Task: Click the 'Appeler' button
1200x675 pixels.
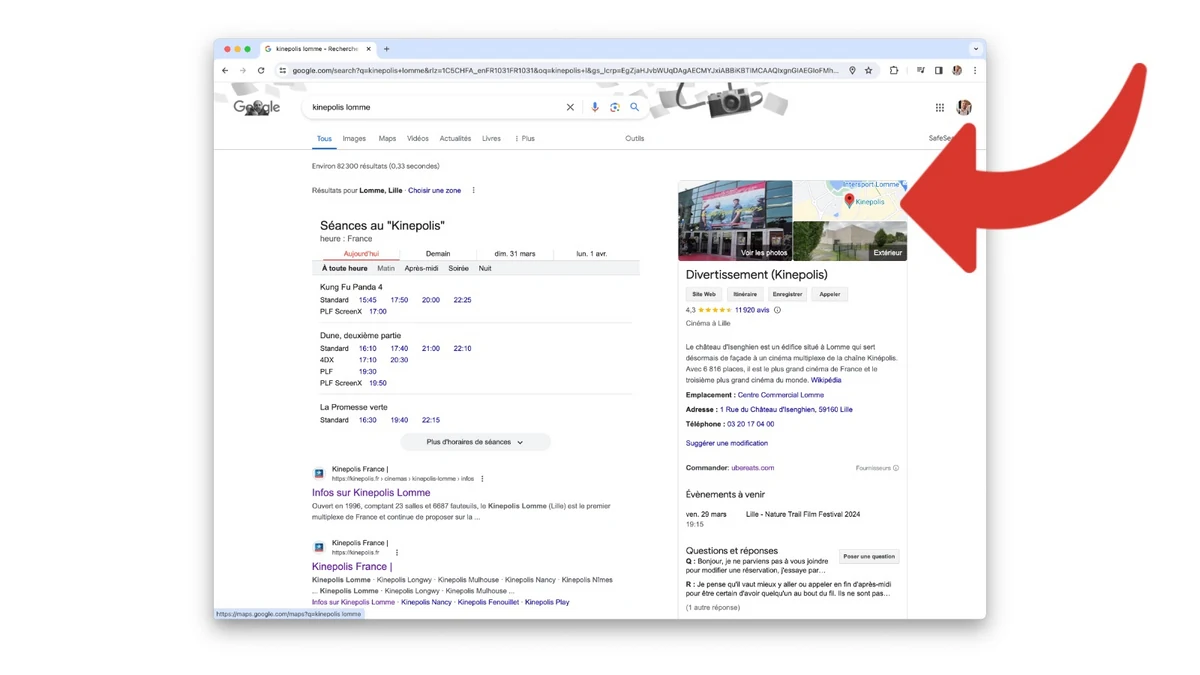Action: coord(830,294)
